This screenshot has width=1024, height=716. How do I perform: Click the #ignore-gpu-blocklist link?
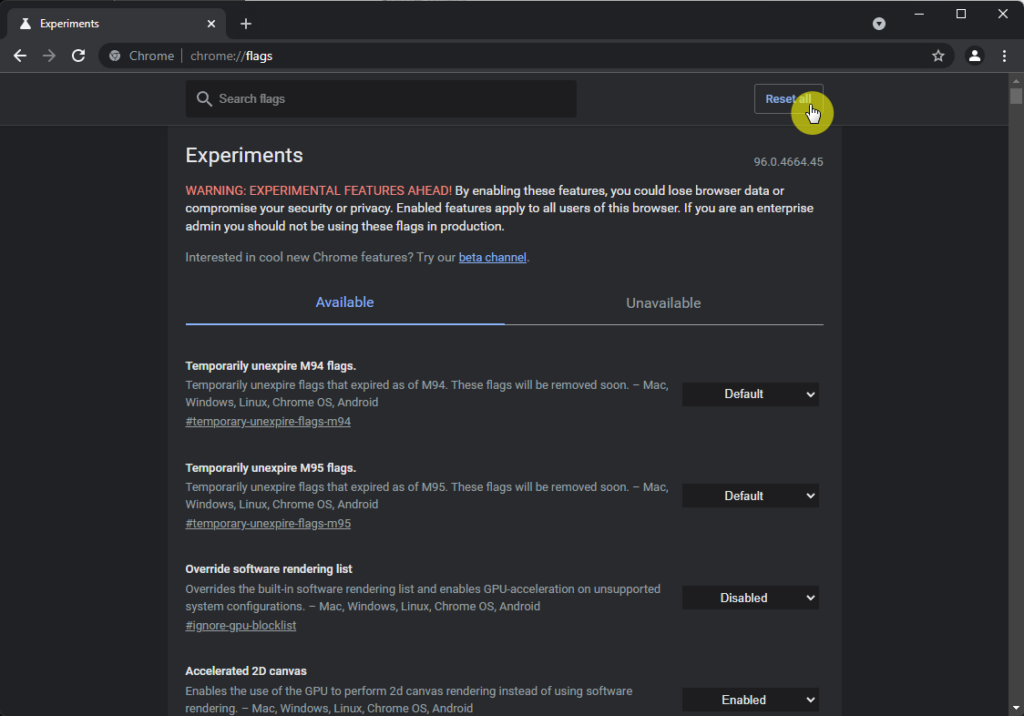[240, 625]
